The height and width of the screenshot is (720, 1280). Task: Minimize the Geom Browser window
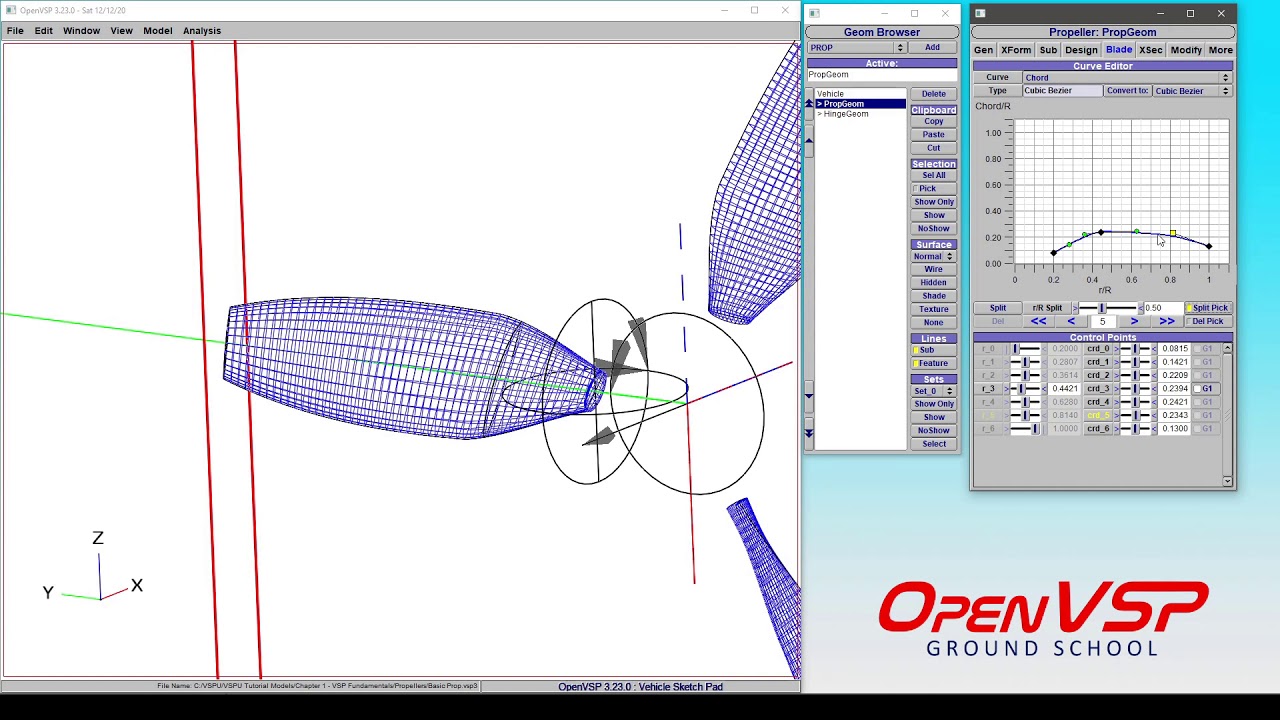(x=884, y=13)
